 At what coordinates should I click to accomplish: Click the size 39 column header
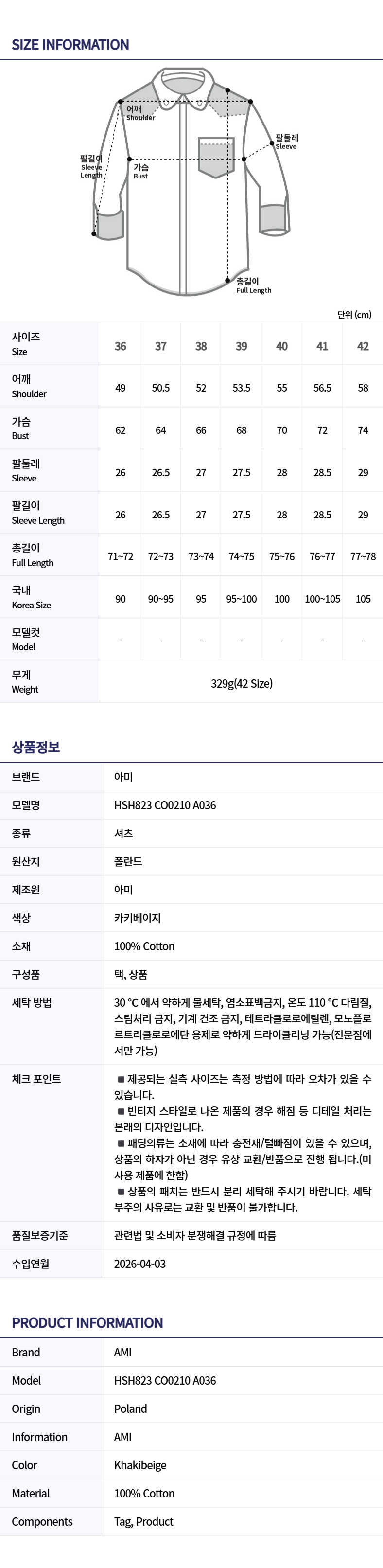(x=242, y=346)
